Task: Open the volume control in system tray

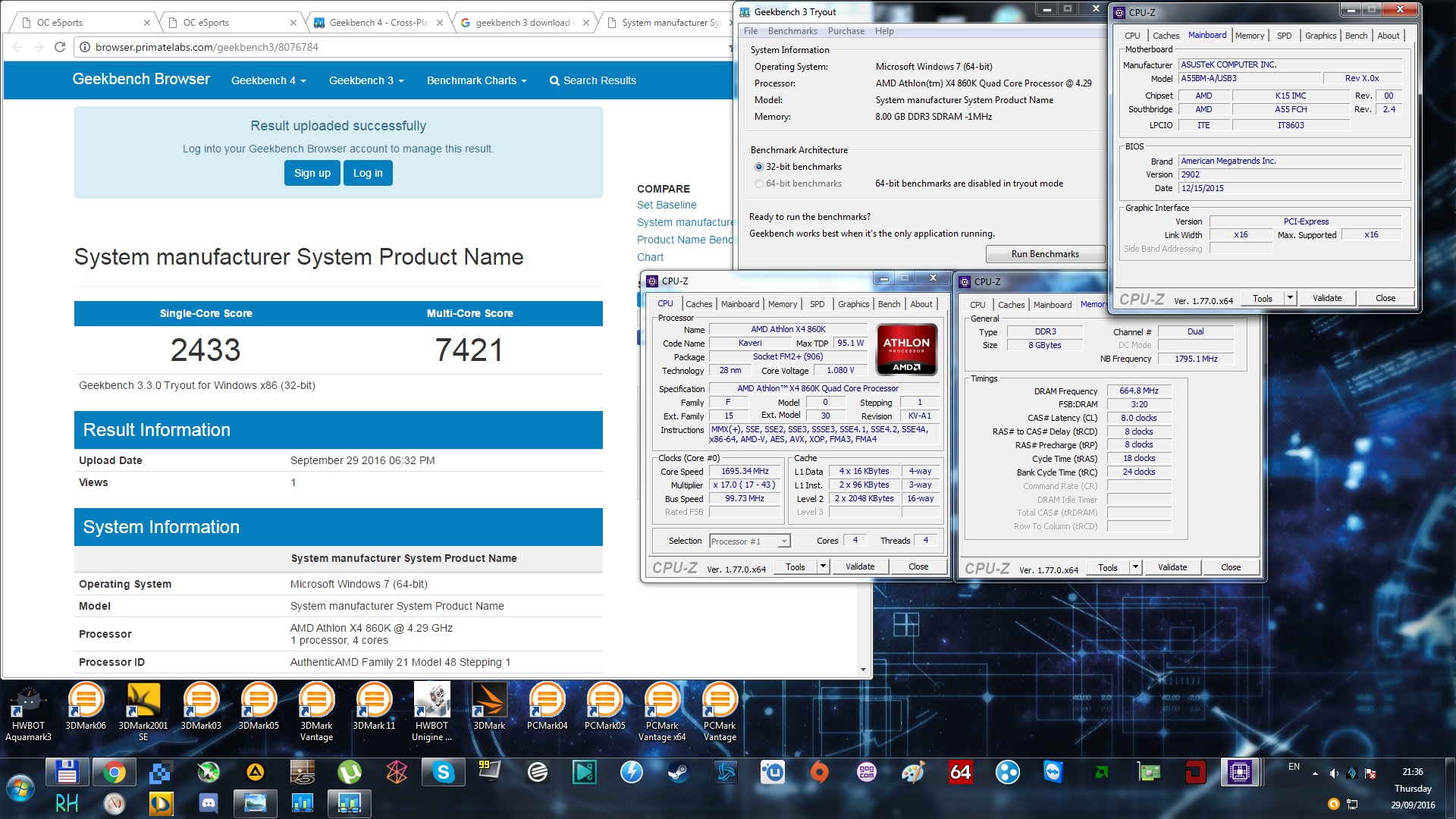Action: point(1334,773)
